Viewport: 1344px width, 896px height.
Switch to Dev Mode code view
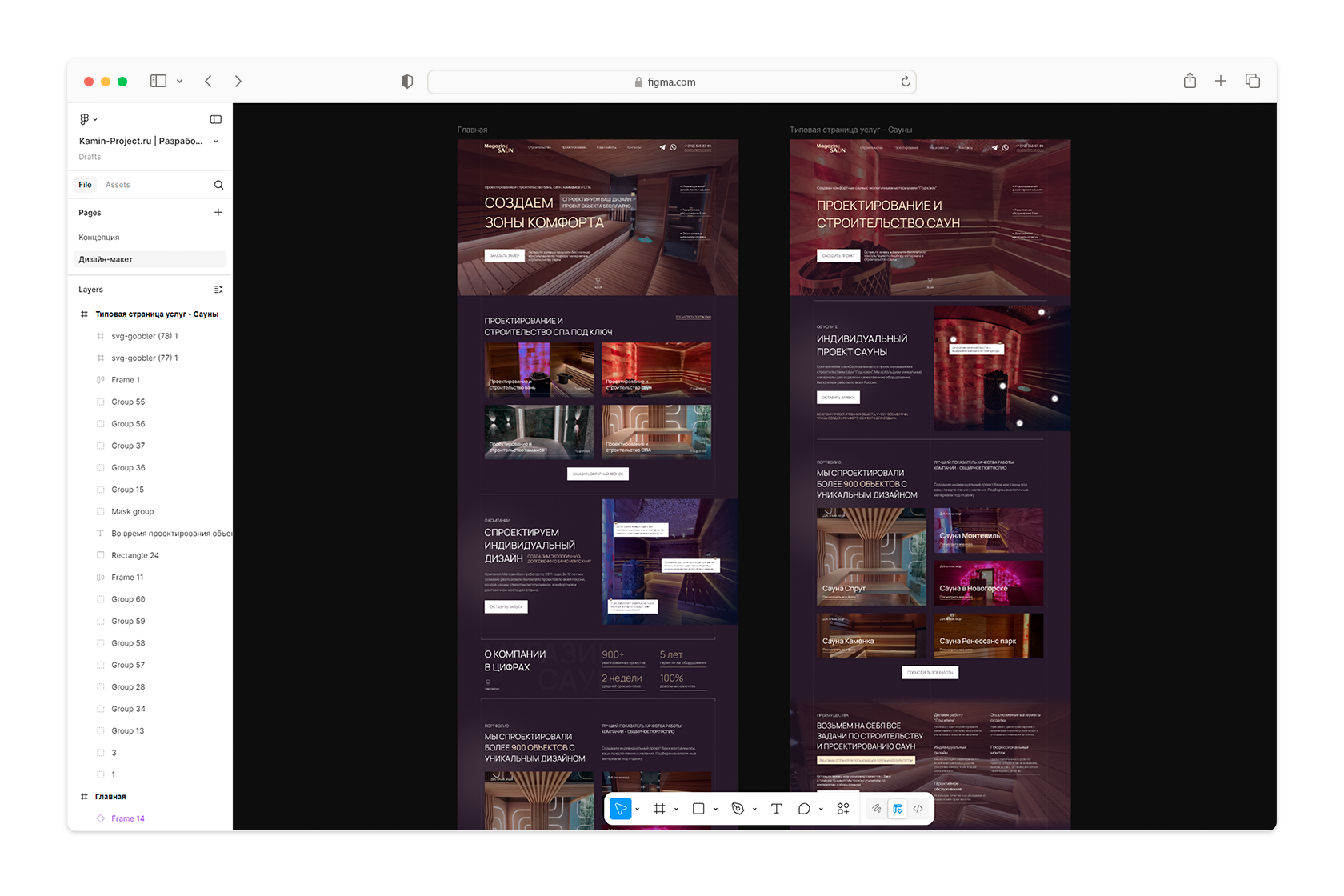918,809
